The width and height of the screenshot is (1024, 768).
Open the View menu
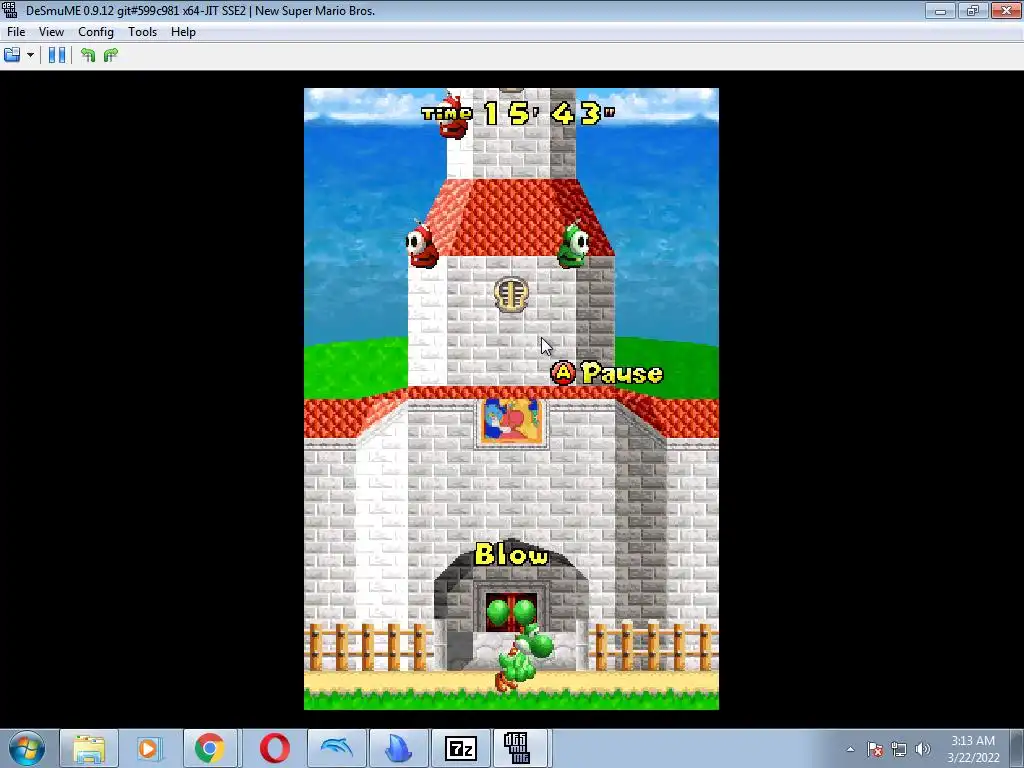click(x=51, y=31)
